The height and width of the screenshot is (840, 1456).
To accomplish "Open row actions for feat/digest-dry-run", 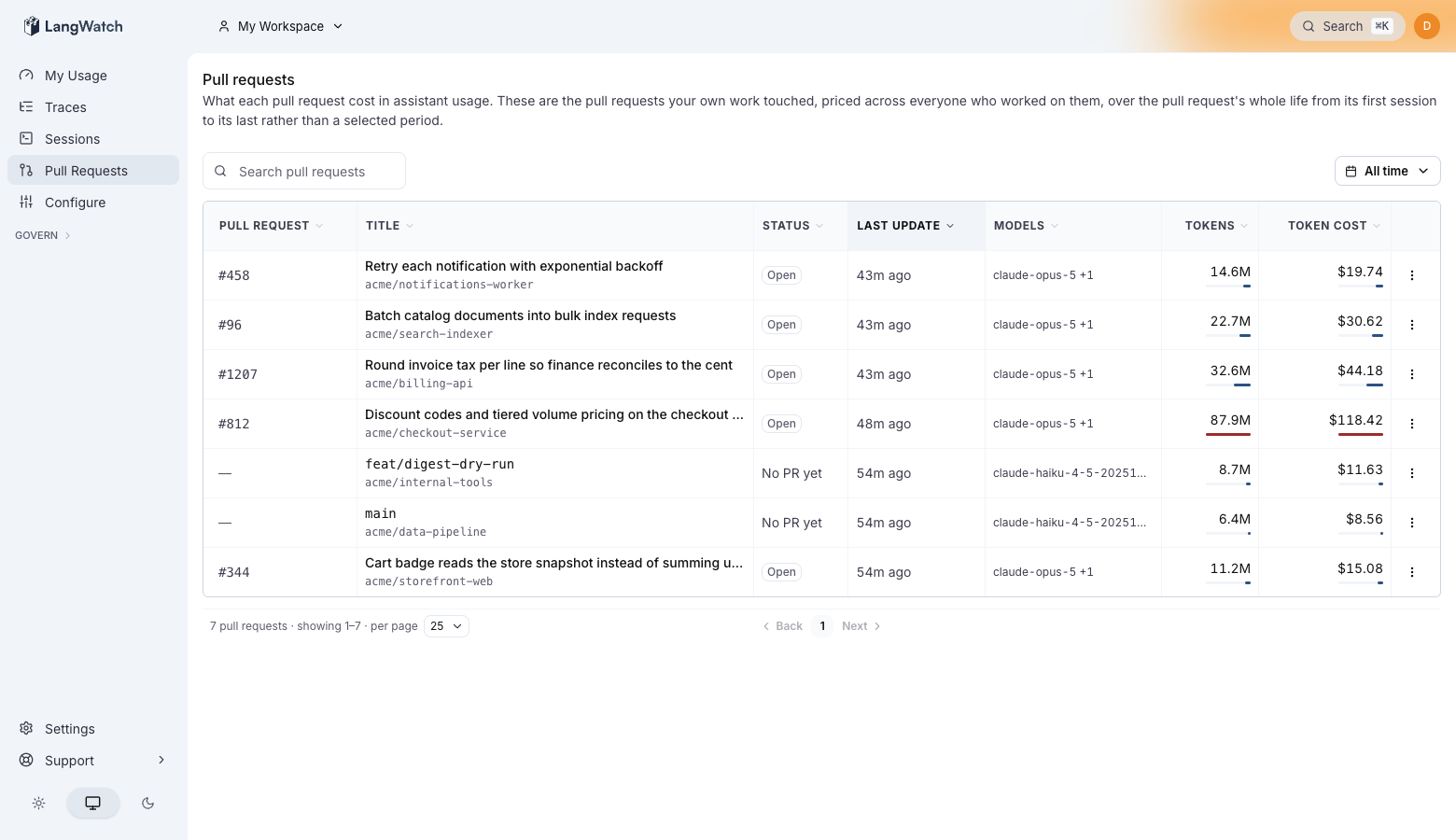I will [x=1412, y=473].
